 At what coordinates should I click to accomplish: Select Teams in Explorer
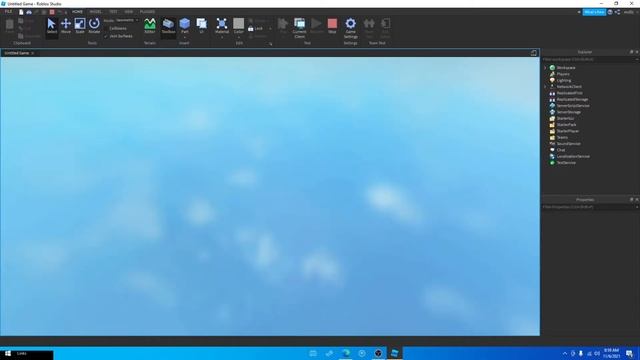pyautogui.click(x=562, y=137)
